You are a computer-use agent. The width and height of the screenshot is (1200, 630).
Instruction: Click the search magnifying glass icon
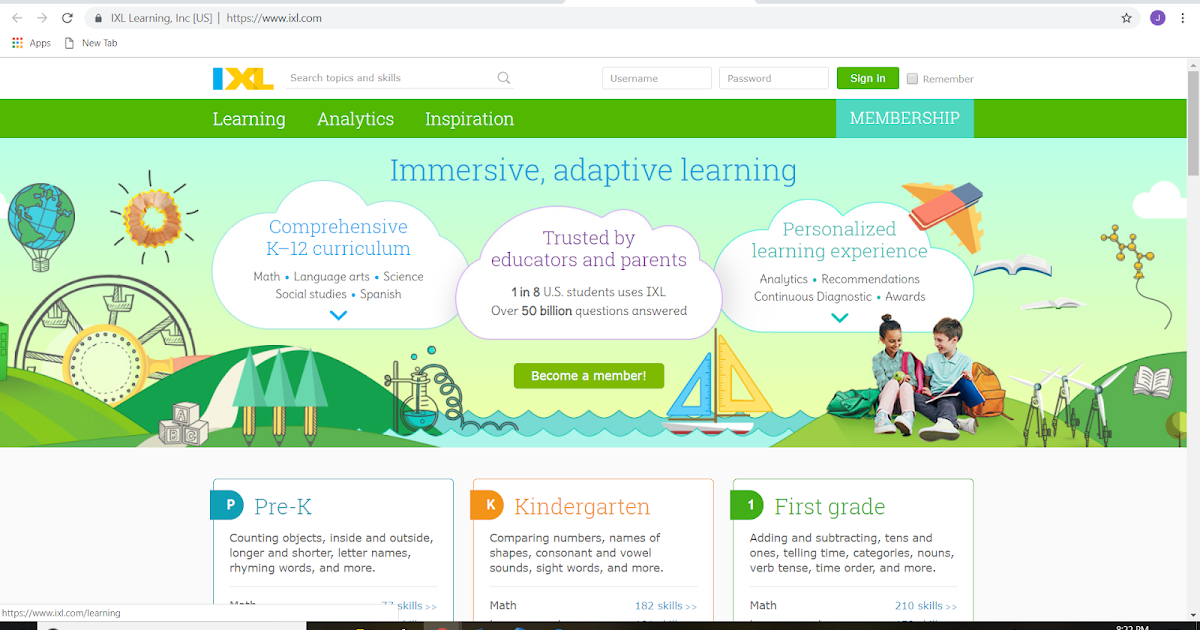pyautogui.click(x=503, y=77)
